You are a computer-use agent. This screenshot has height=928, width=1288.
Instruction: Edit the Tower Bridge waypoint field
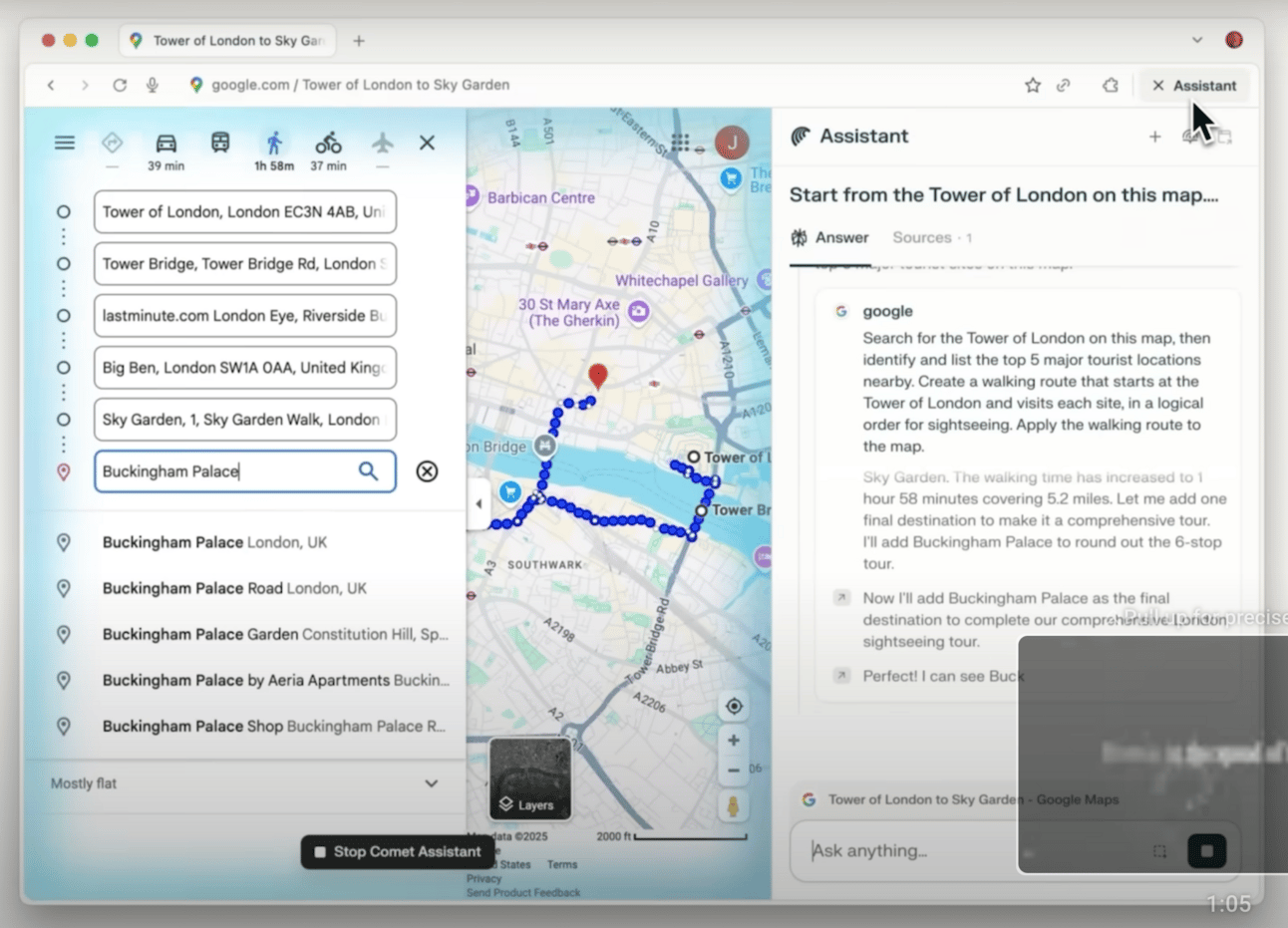point(245,264)
